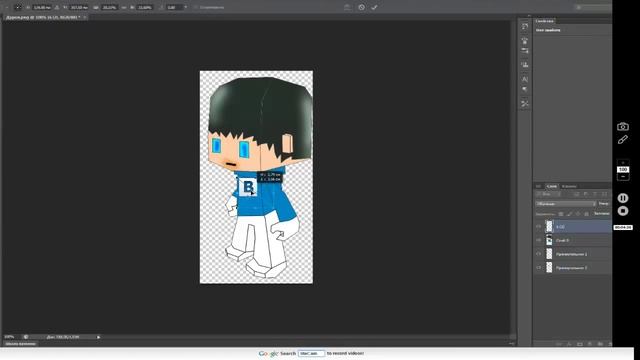Toggle the second layer filter icon
Viewport: 640px width, 360px height.
(x=586, y=194)
